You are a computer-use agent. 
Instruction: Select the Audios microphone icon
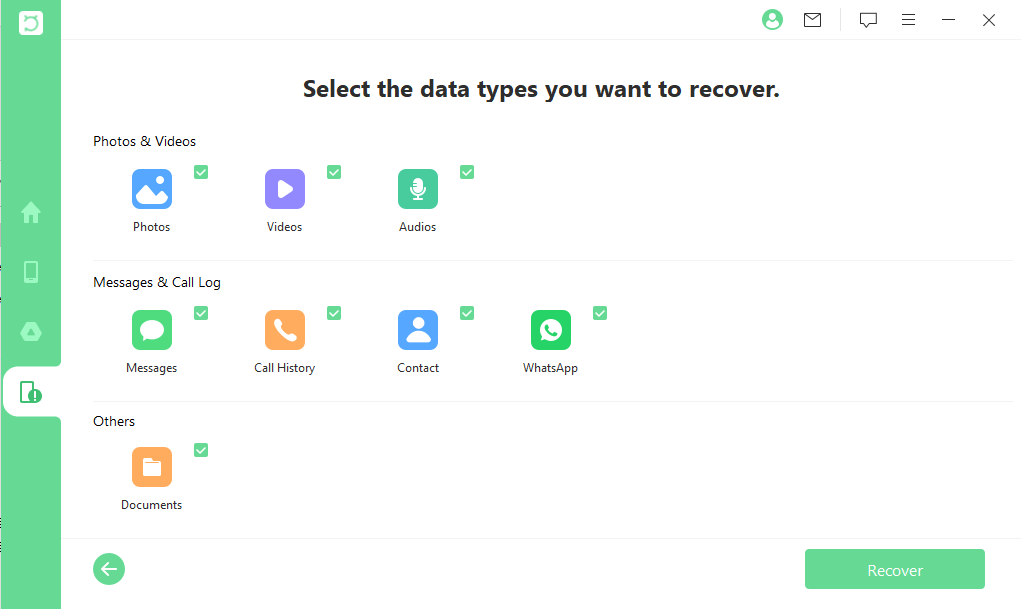tap(417, 188)
